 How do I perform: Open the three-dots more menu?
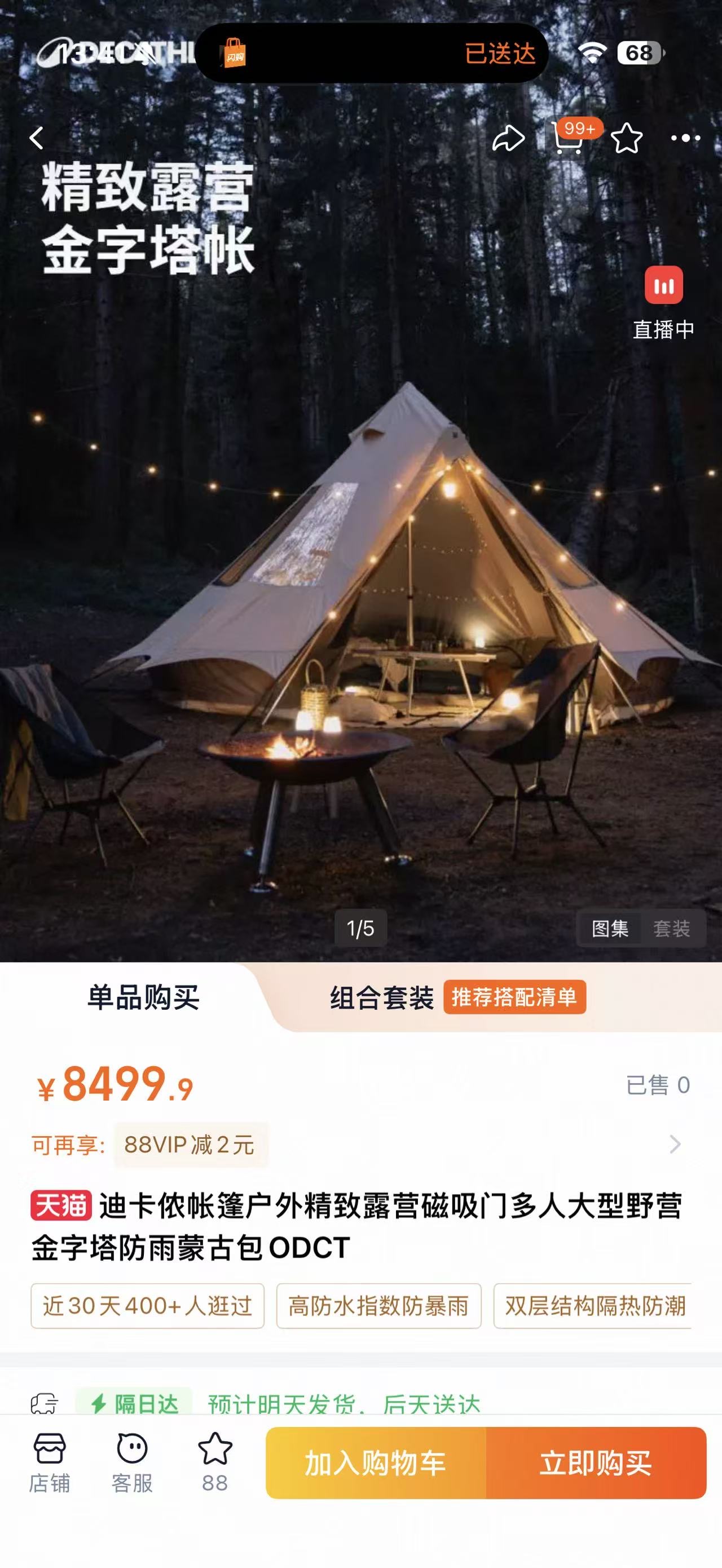coord(685,138)
